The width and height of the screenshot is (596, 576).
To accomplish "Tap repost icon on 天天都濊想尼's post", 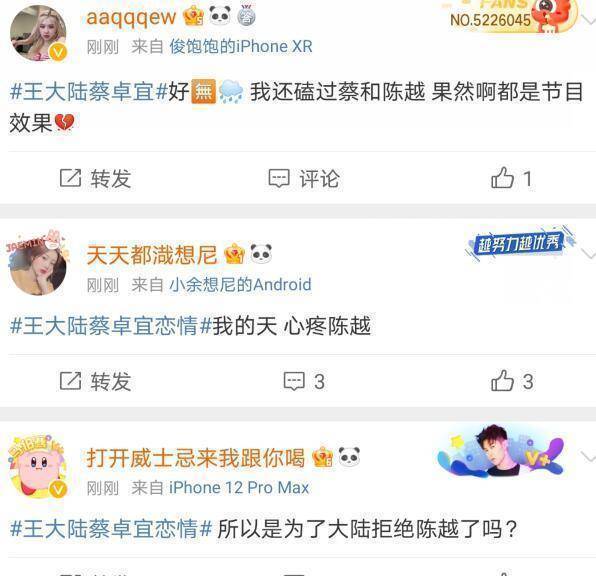I will (x=71, y=381).
